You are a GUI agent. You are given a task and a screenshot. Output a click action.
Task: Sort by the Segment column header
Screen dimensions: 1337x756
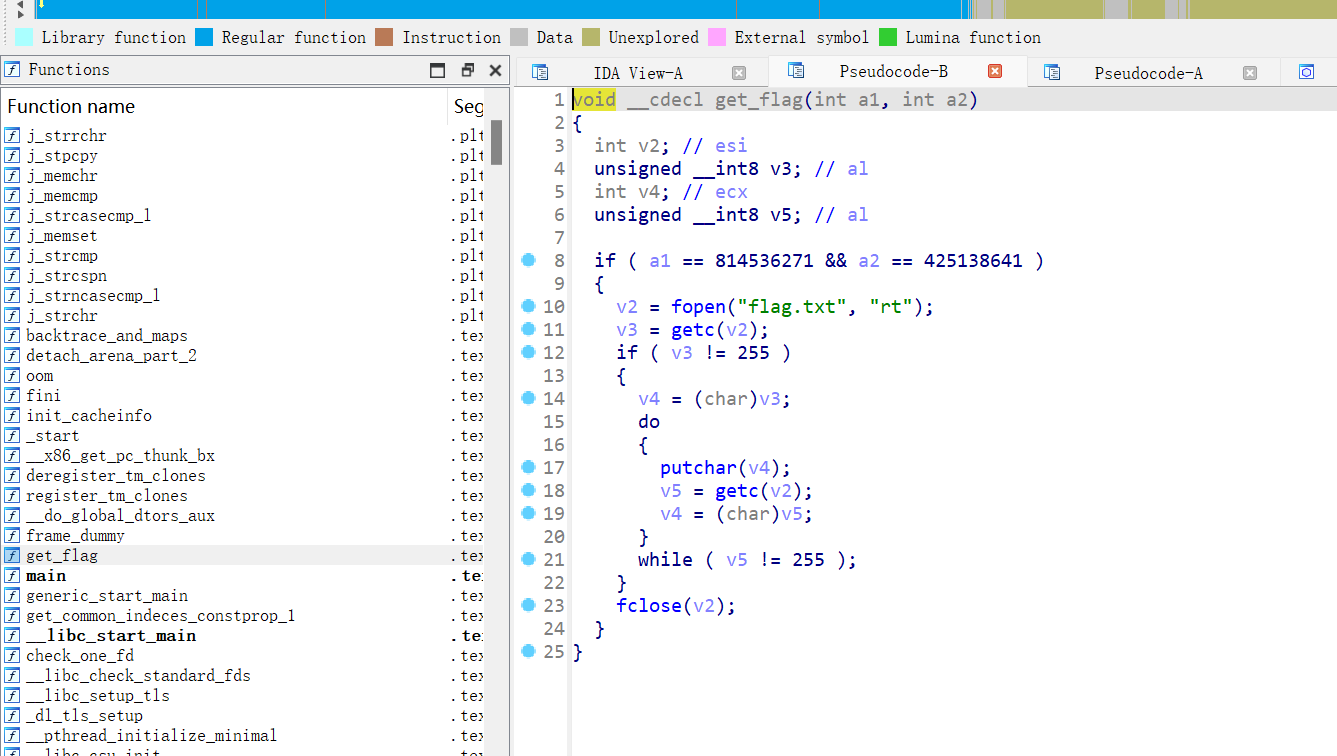[x=468, y=106]
